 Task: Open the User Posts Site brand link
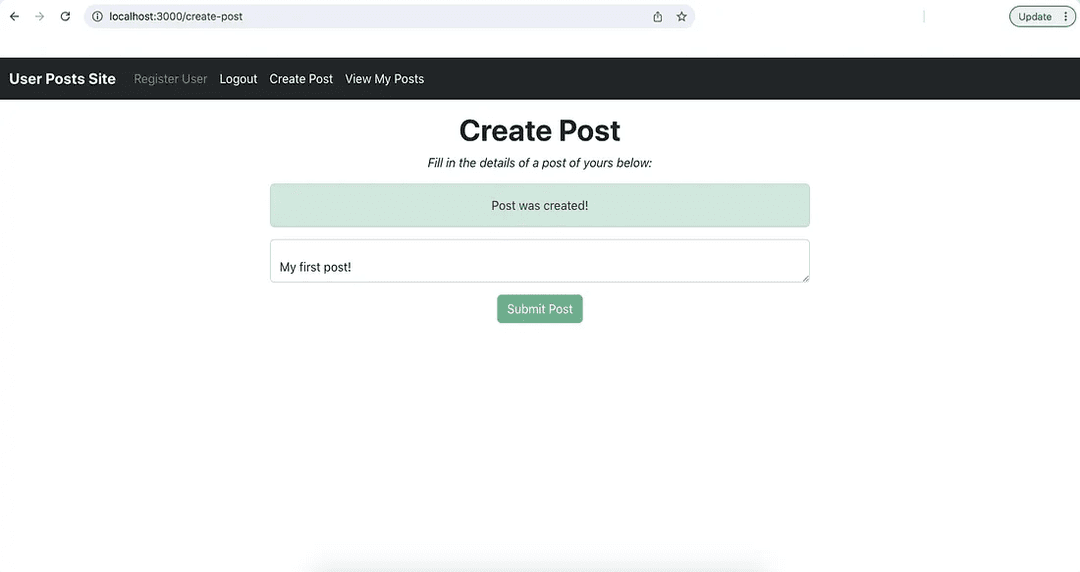[x=62, y=79]
